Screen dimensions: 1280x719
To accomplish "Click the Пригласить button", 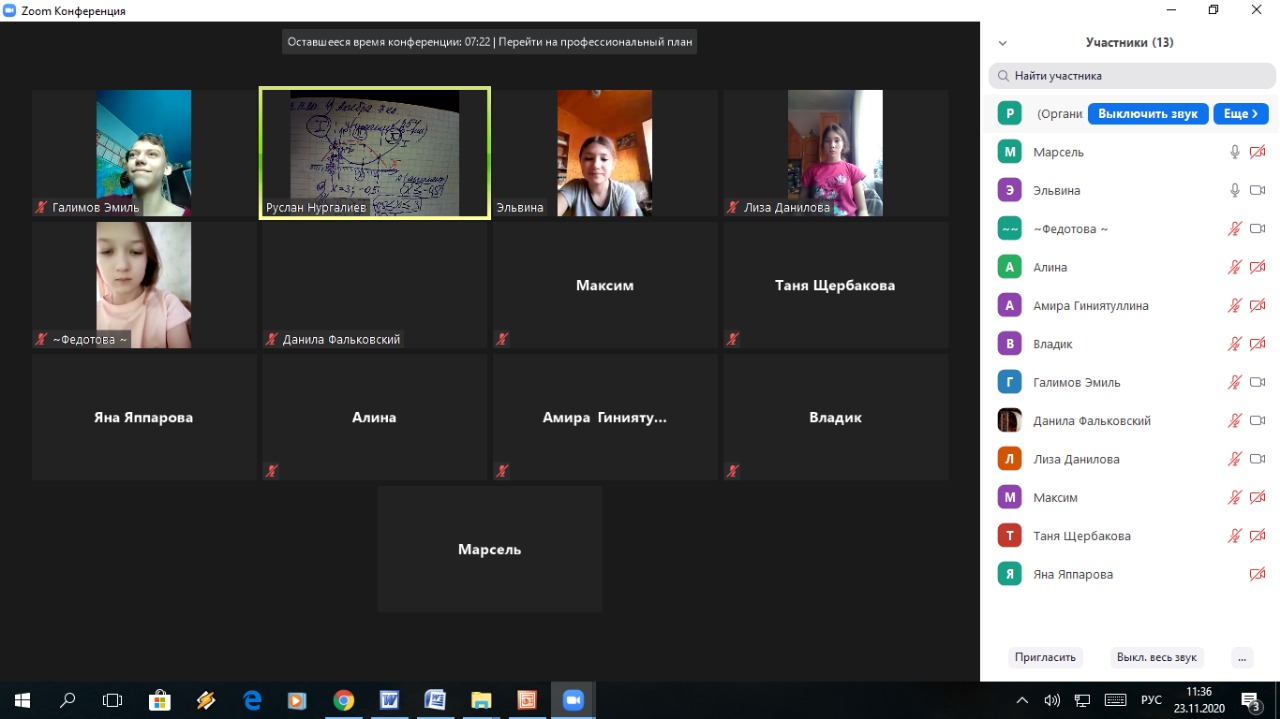I will 1045,657.
